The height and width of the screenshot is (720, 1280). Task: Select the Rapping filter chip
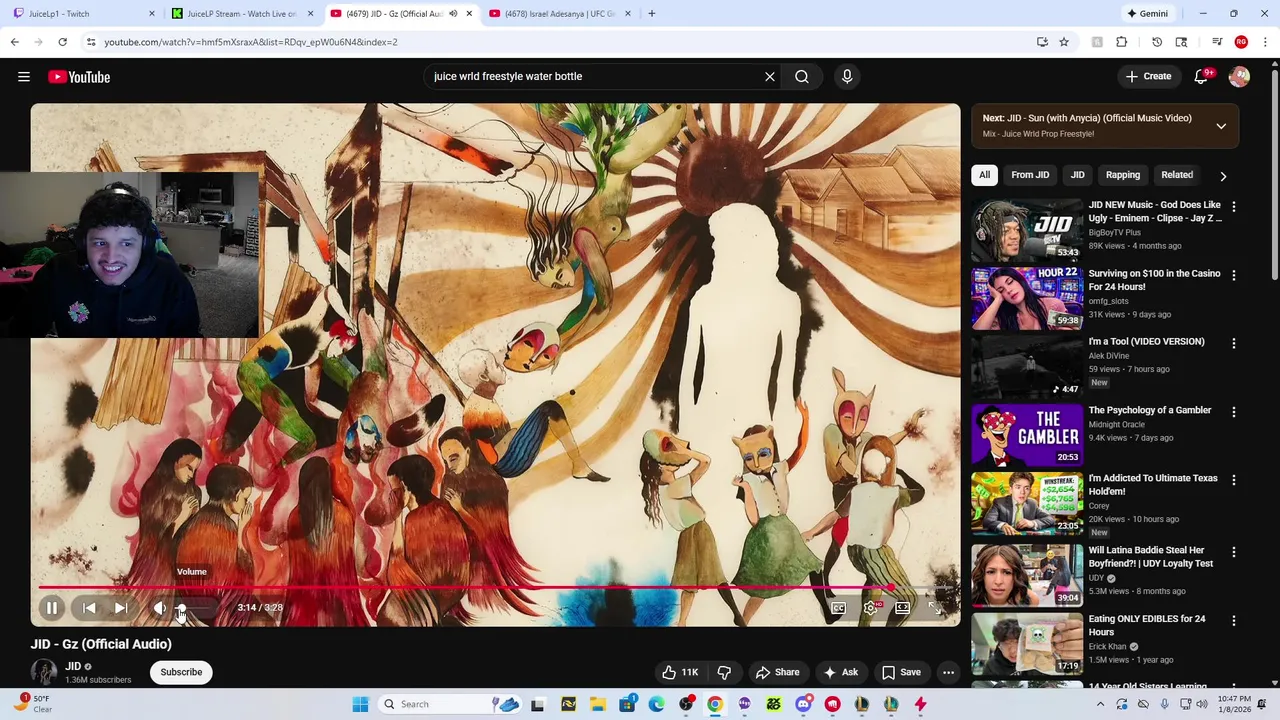(x=1123, y=175)
